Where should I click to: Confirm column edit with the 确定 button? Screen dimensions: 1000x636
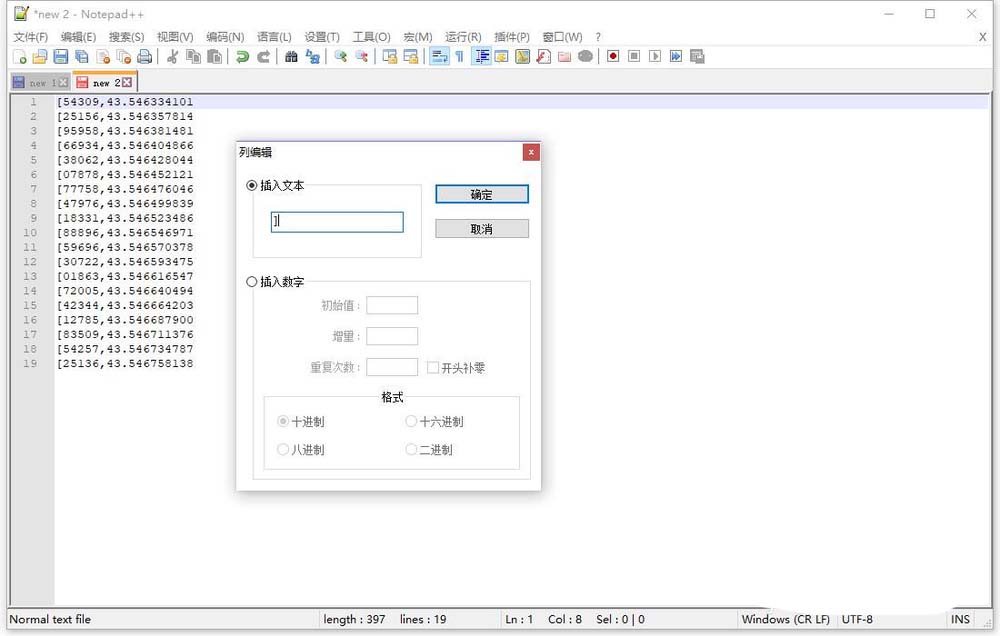[x=481, y=194]
